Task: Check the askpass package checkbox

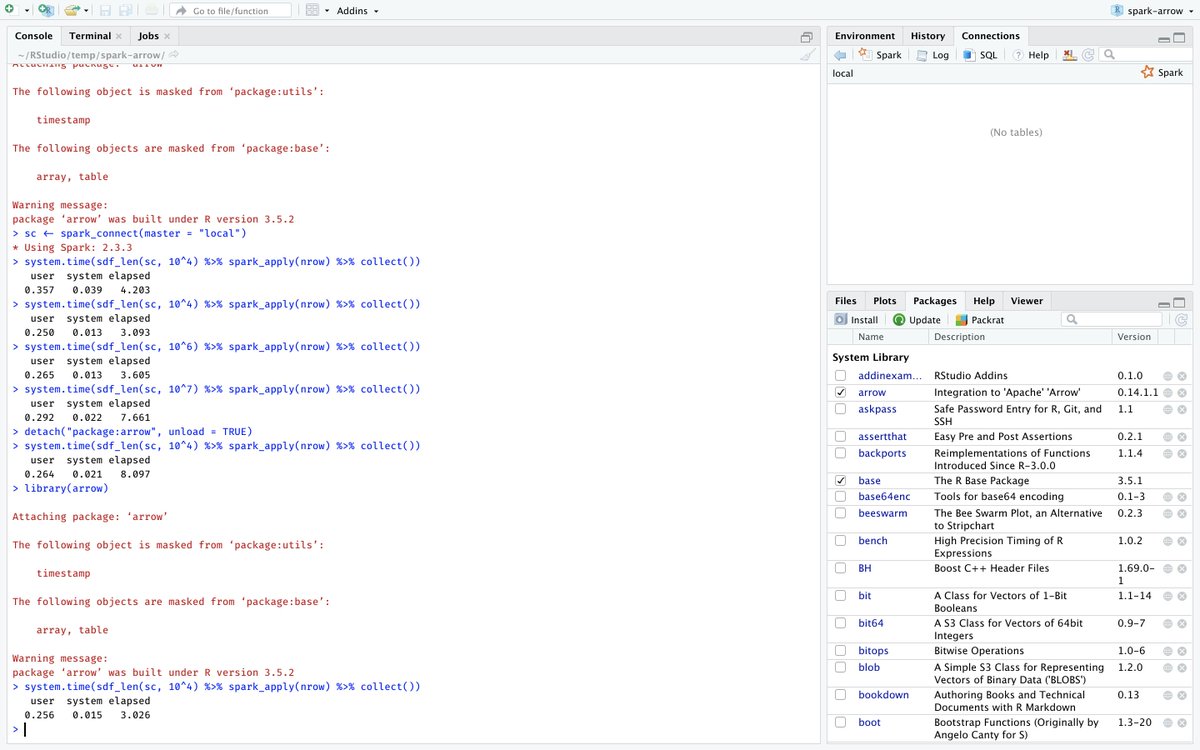Action: click(840, 409)
